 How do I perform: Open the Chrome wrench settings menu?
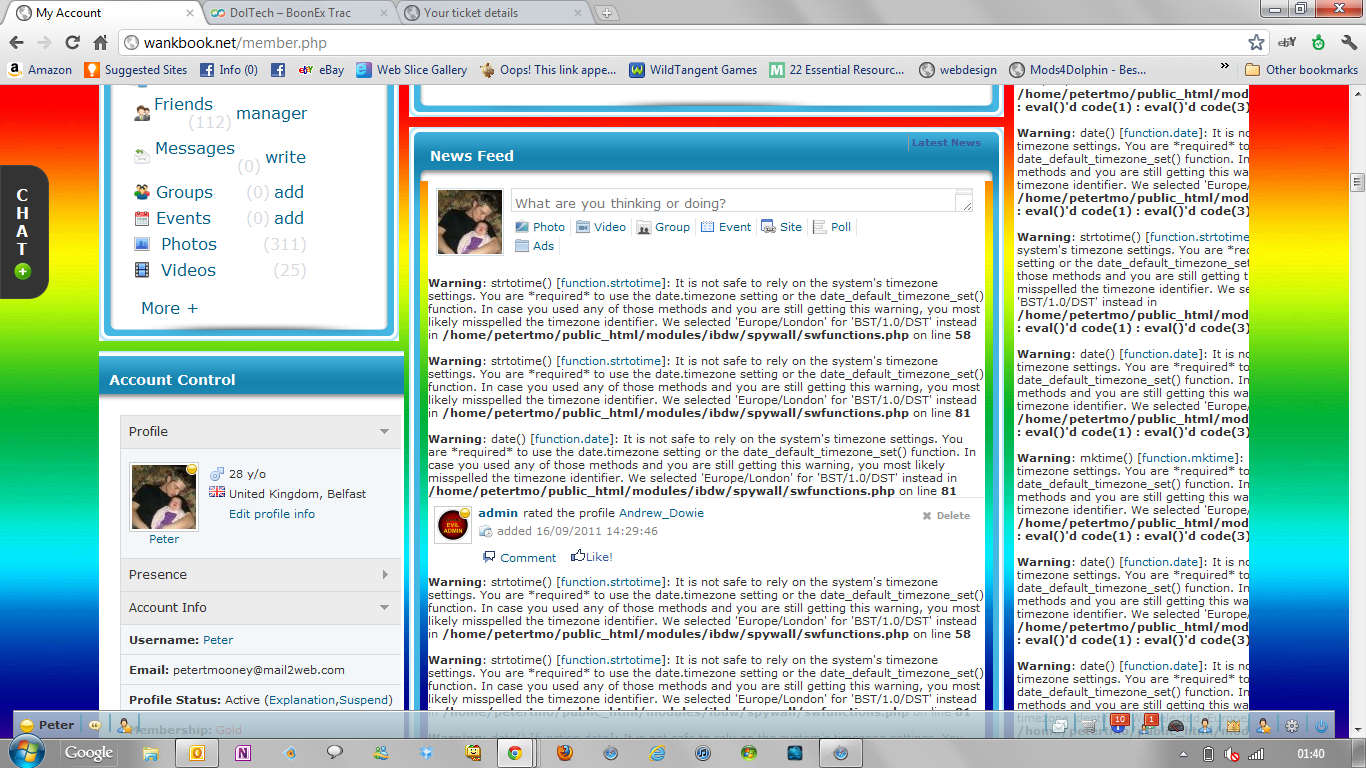[1347, 43]
